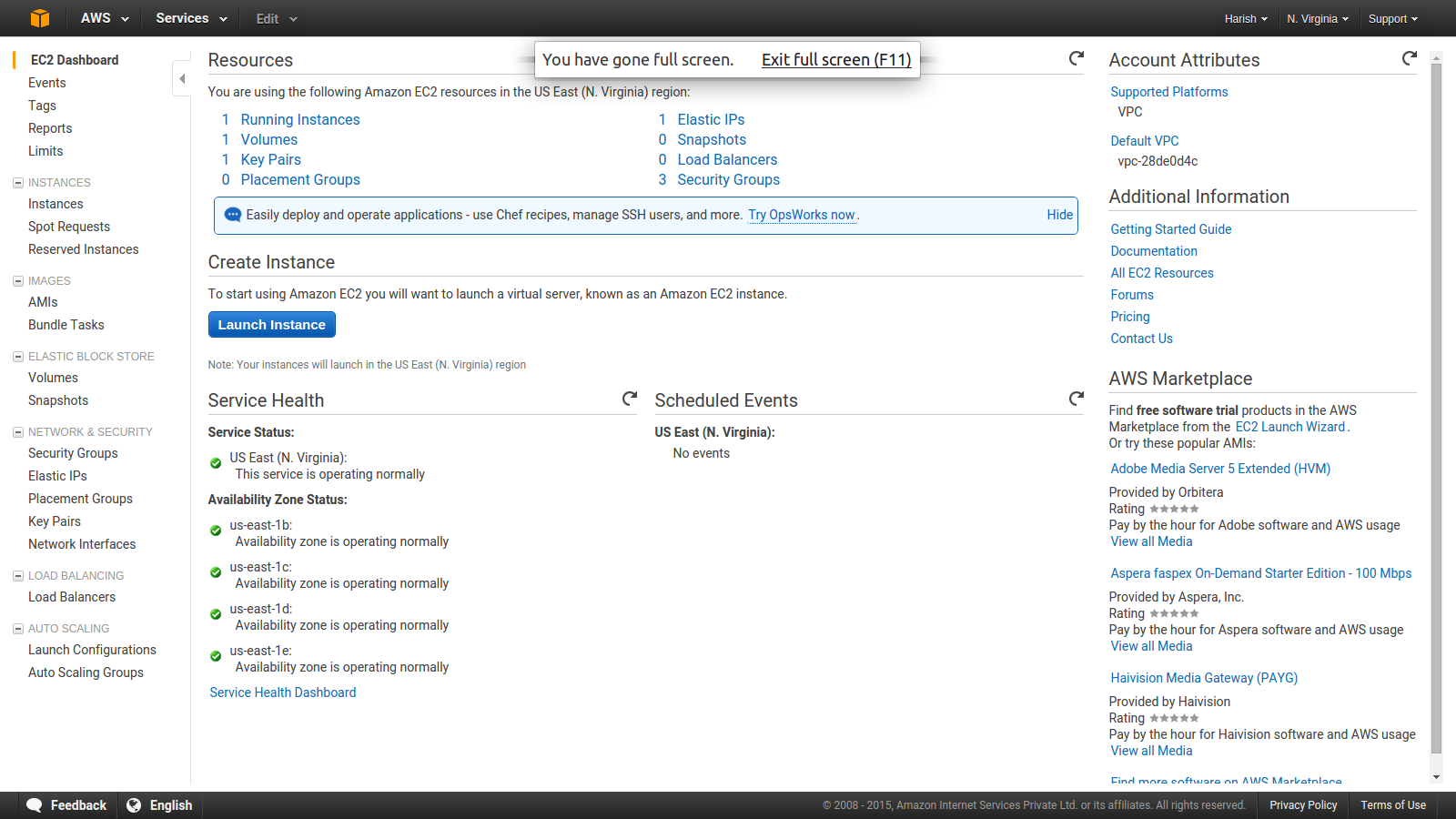Screen dimensions: 1456x819
Task: Open the Documentation link
Action: click(1154, 251)
